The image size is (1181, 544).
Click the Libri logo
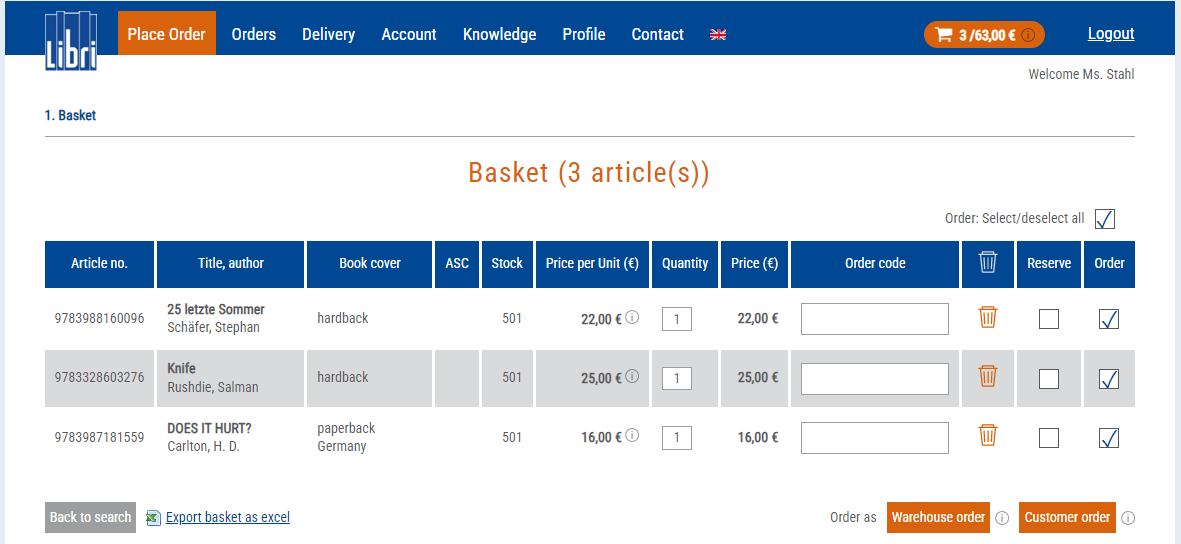[x=72, y=41]
